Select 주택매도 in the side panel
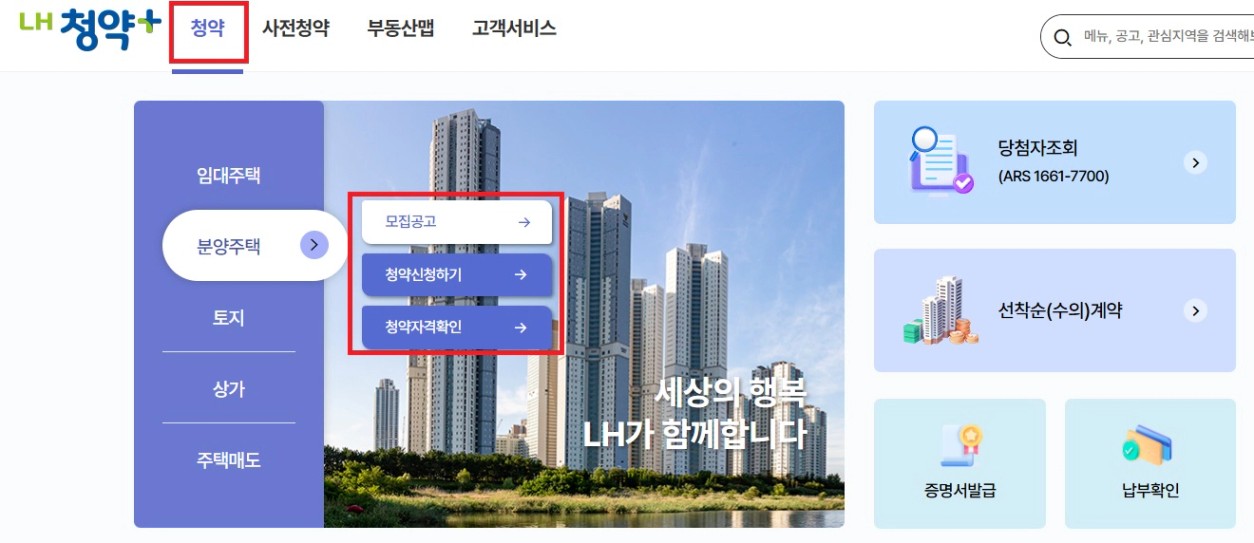This screenshot has height=543, width=1254. (x=228, y=461)
